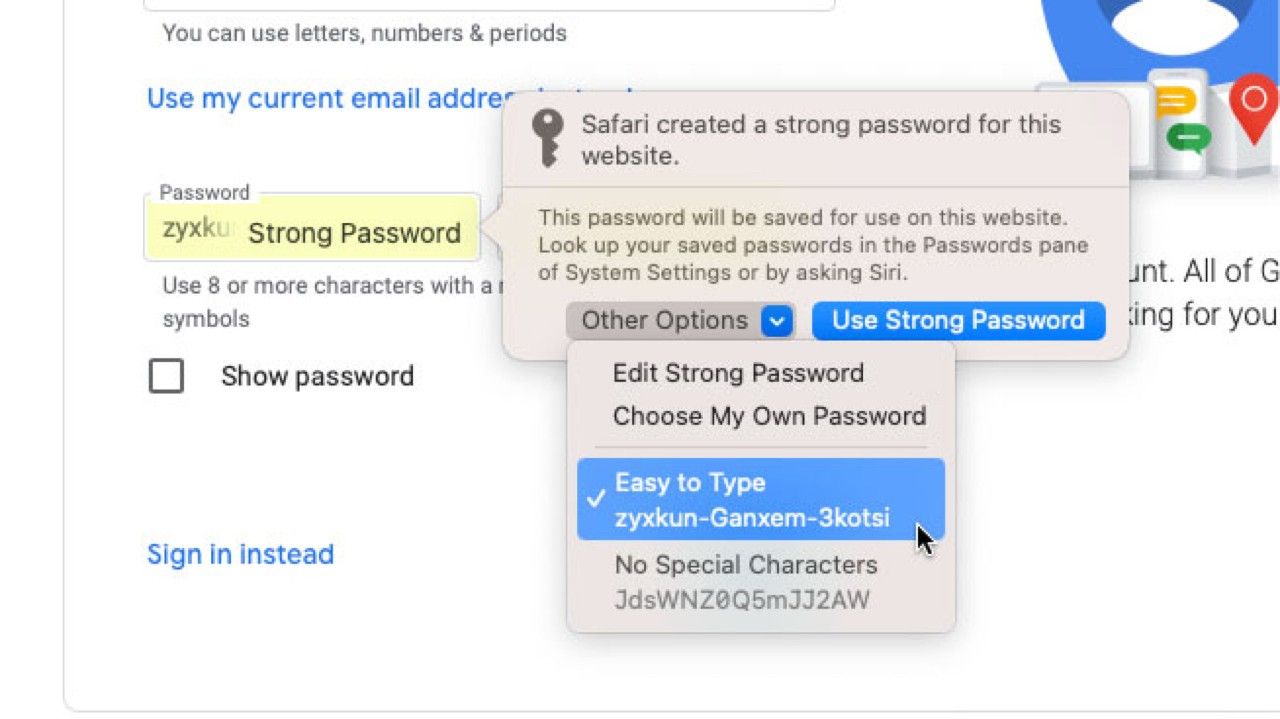Expand the blue chevron beside Other Options
1280x719 pixels.
[x=777, y=321]
